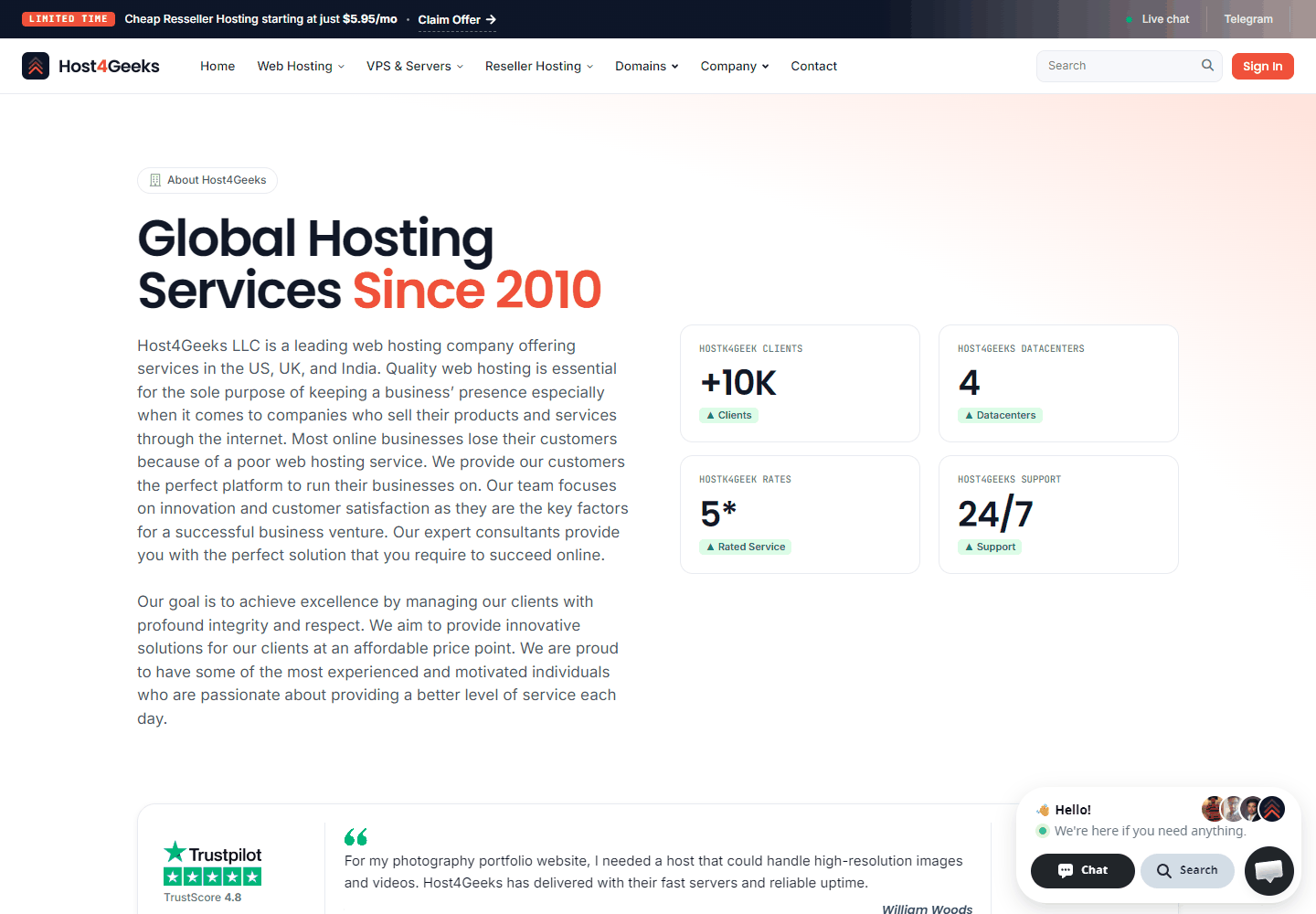The height and width of the screenshot is (914, 1316).
Task: Start a conversation with the Chat button
Action: pos(1083,870)
